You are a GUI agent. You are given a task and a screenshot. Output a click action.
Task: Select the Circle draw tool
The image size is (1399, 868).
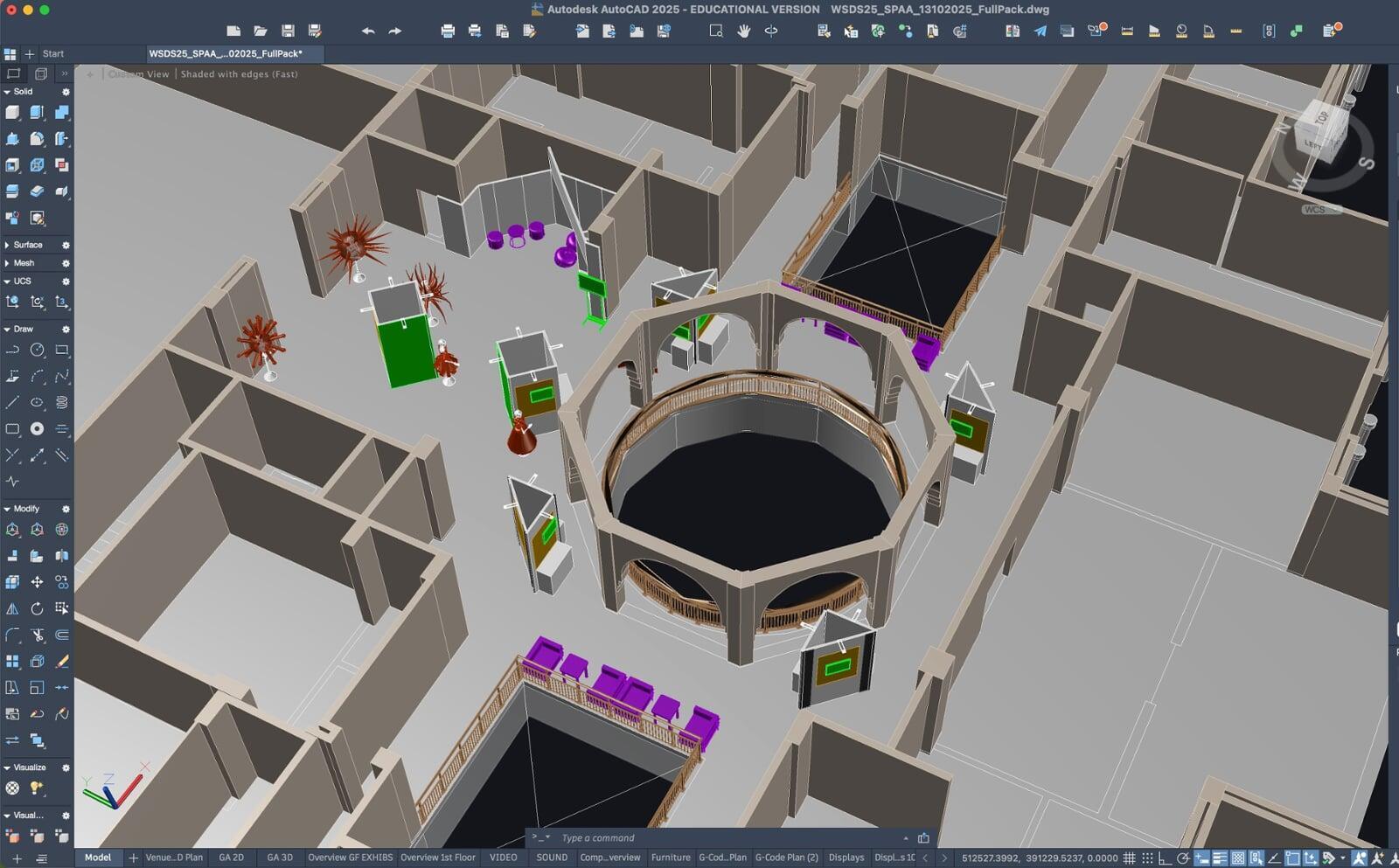[37, 351]
